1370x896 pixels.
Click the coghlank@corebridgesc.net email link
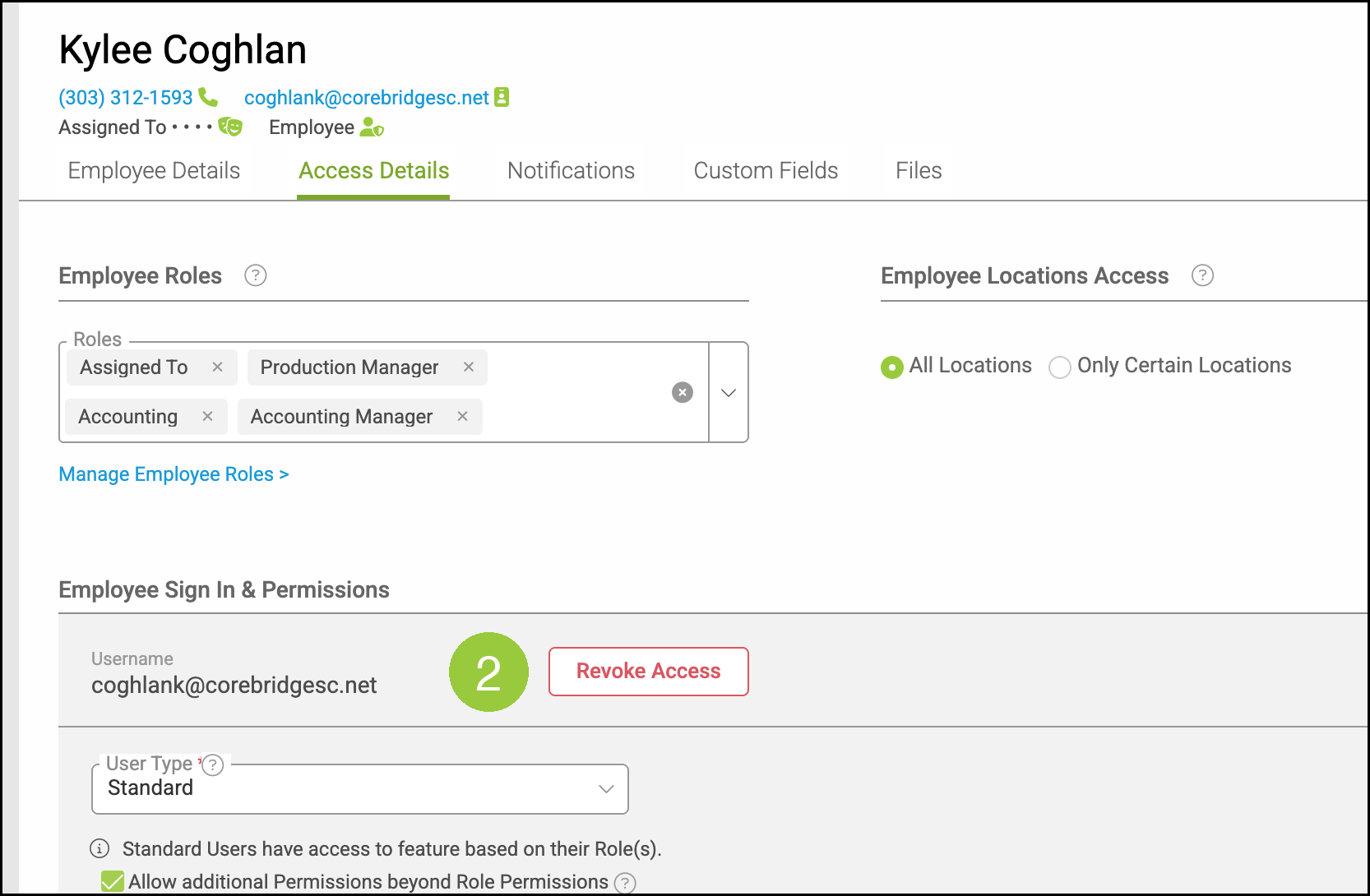367,98
